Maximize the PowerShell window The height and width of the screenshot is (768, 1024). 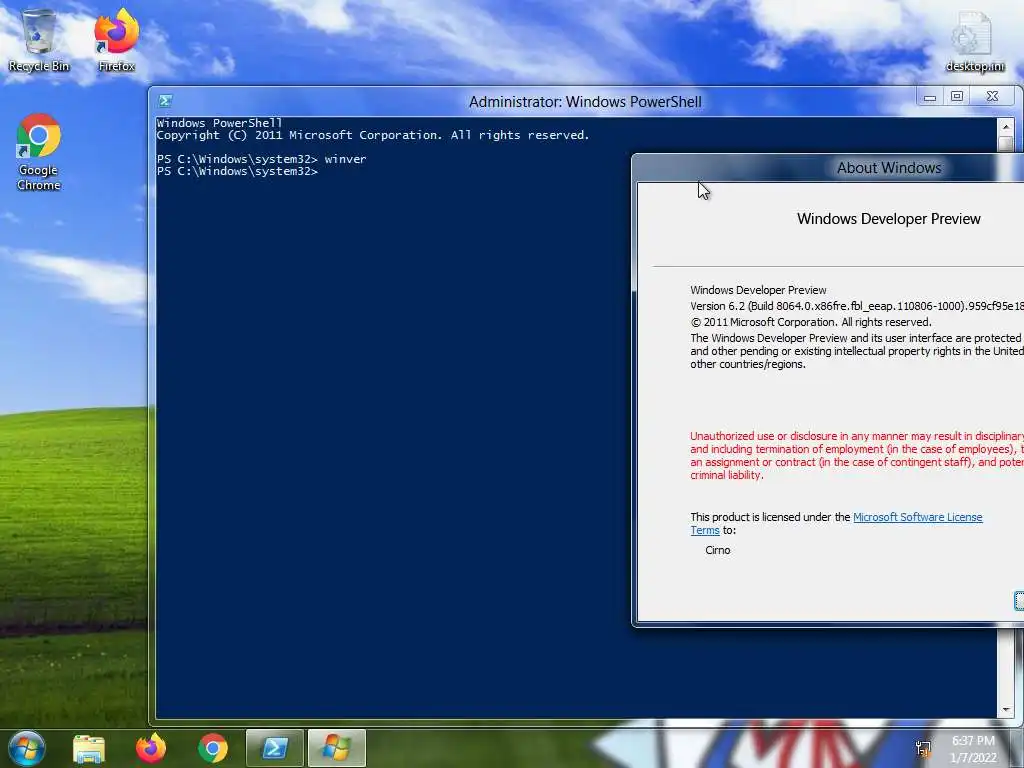coord(957,97)
